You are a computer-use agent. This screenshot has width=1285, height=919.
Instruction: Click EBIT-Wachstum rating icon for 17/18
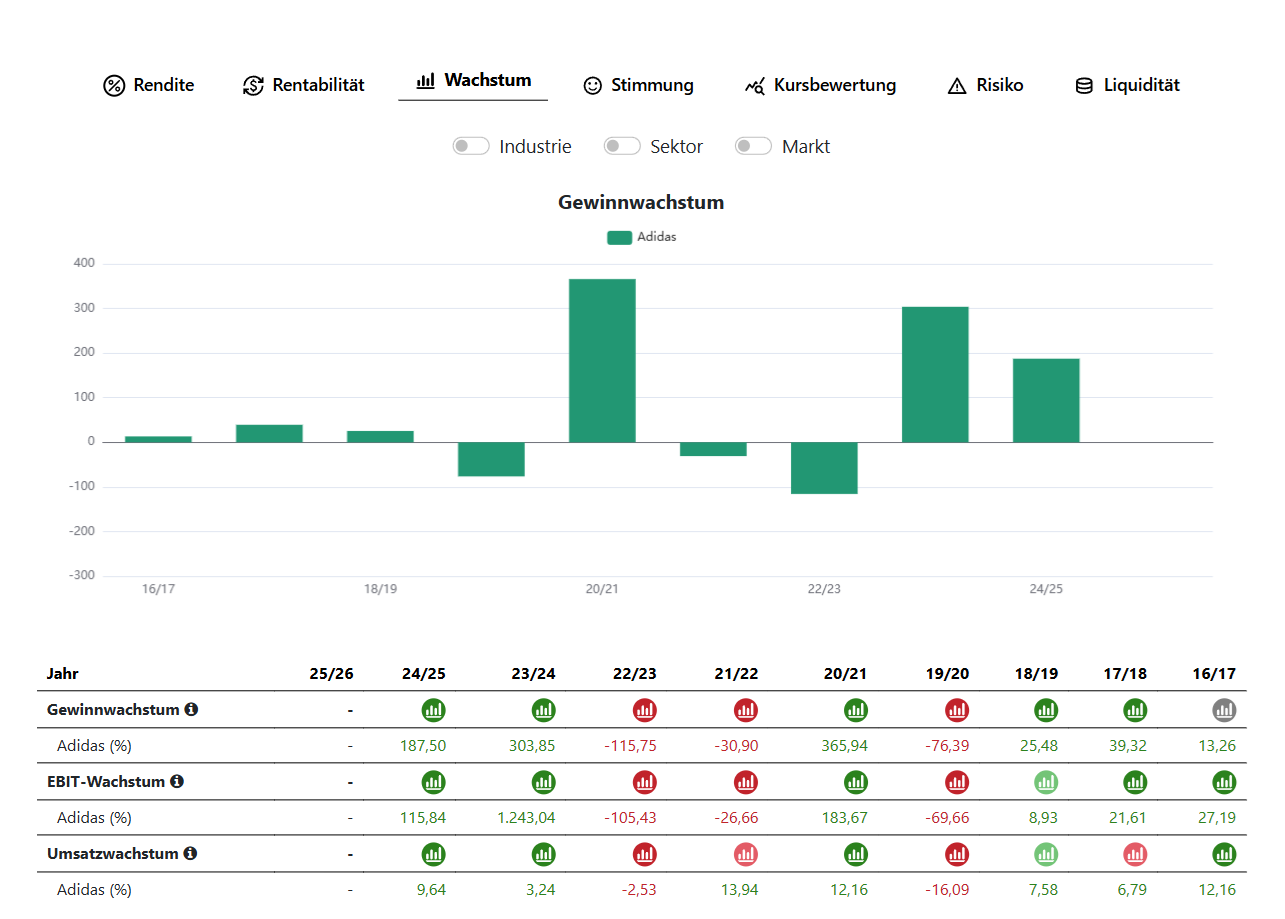(1135, 782)
